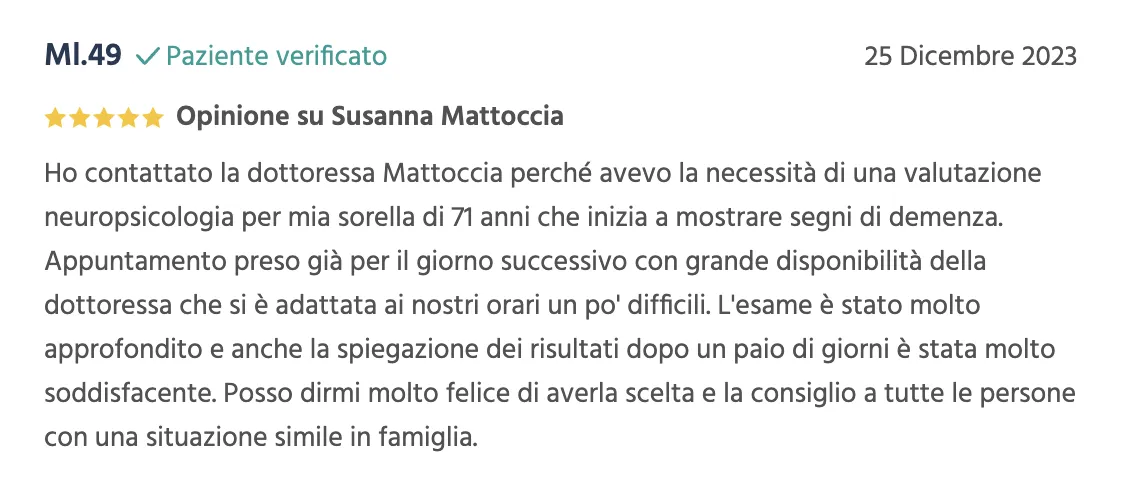Click the green verified checkmark icon
1130x480 pixels.
pyautogui.click(x=147, y=55)
